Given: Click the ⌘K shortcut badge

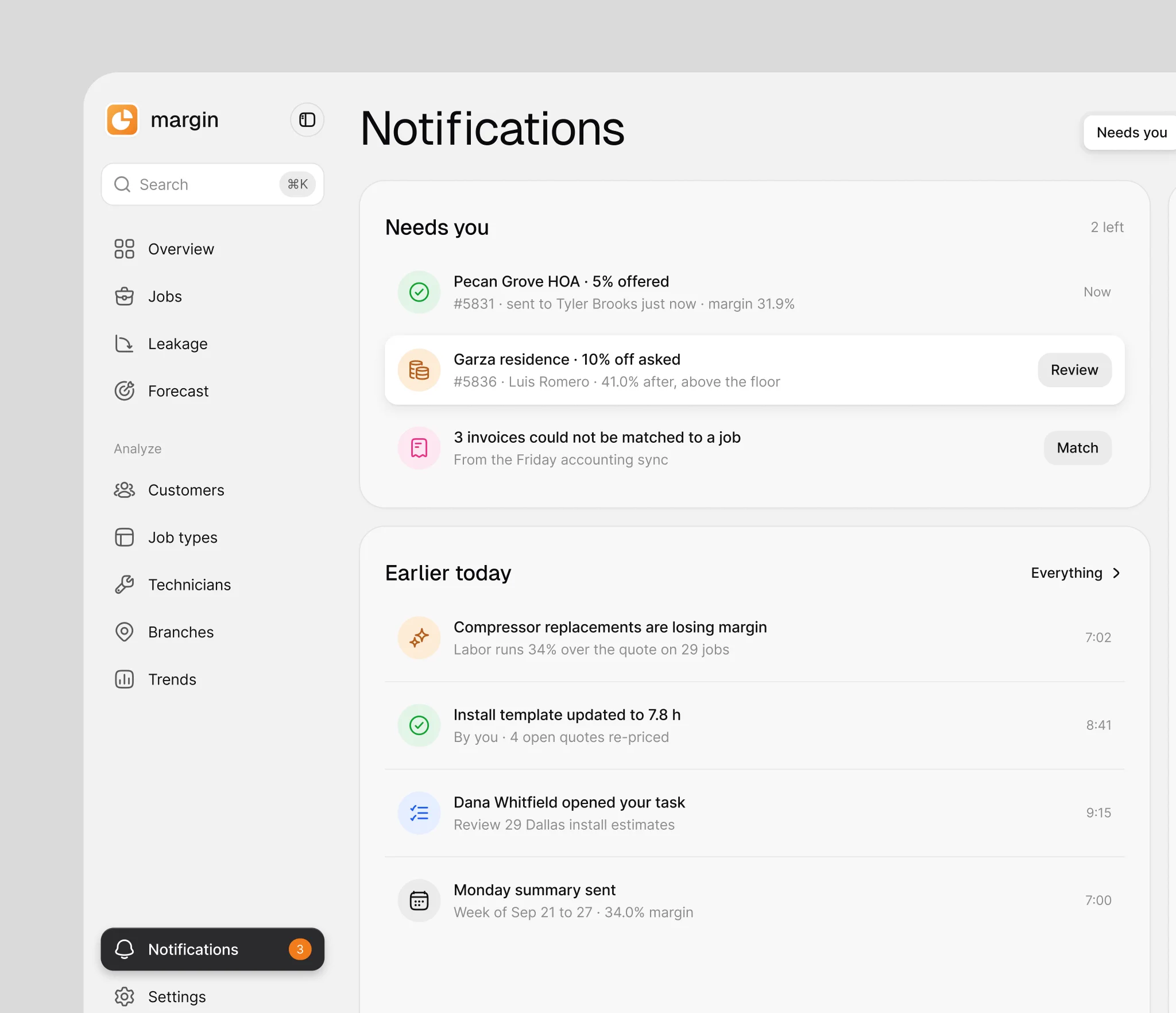Looking at the screenshot, I should tap(297, 184).
